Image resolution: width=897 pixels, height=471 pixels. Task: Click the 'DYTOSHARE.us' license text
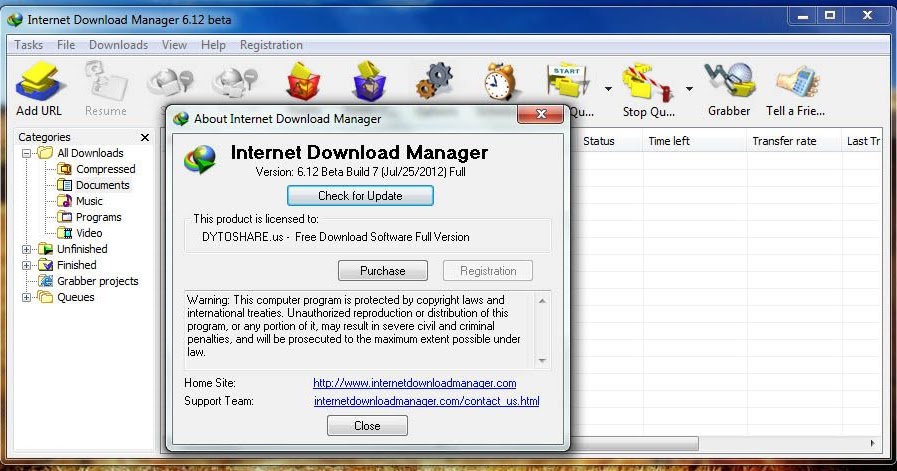click(x=243, y=237)
